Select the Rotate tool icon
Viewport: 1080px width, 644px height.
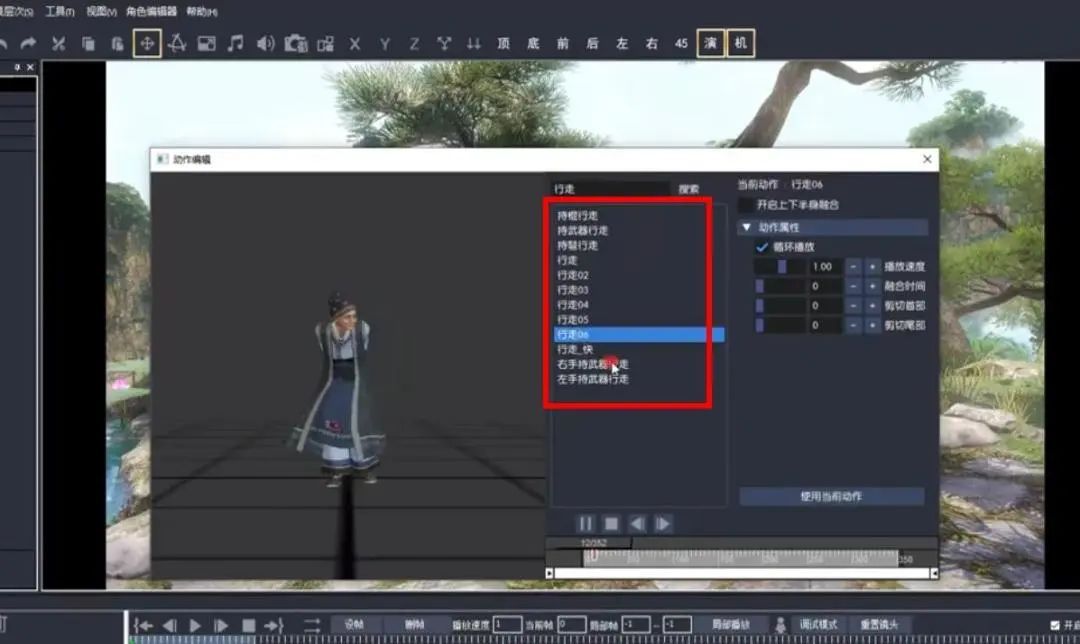pyautogui.click(x=177, y=43)
